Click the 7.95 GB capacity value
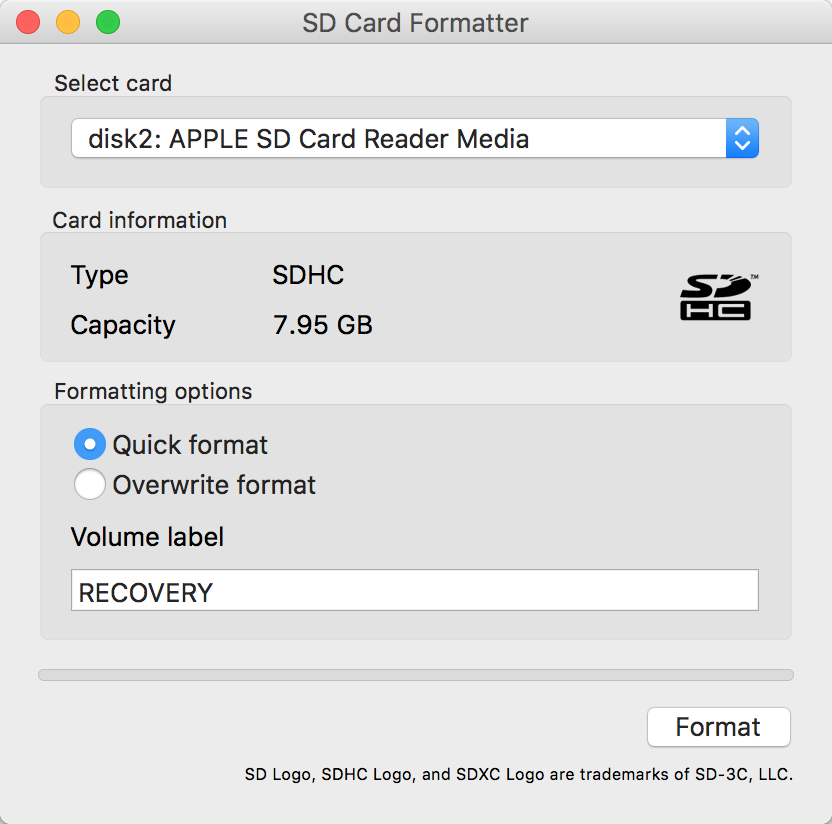832x824 pixels. coord(322,325)
